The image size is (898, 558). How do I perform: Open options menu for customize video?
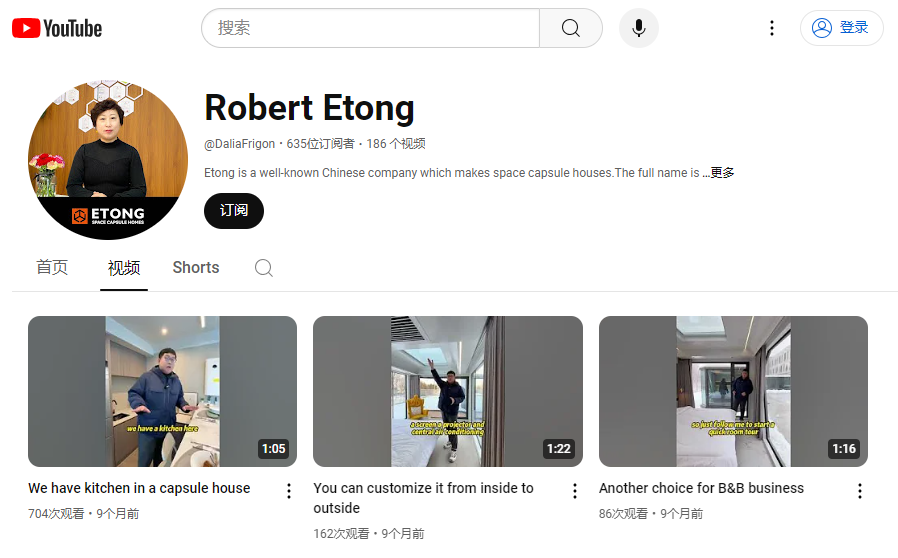[x=574, y=491]
